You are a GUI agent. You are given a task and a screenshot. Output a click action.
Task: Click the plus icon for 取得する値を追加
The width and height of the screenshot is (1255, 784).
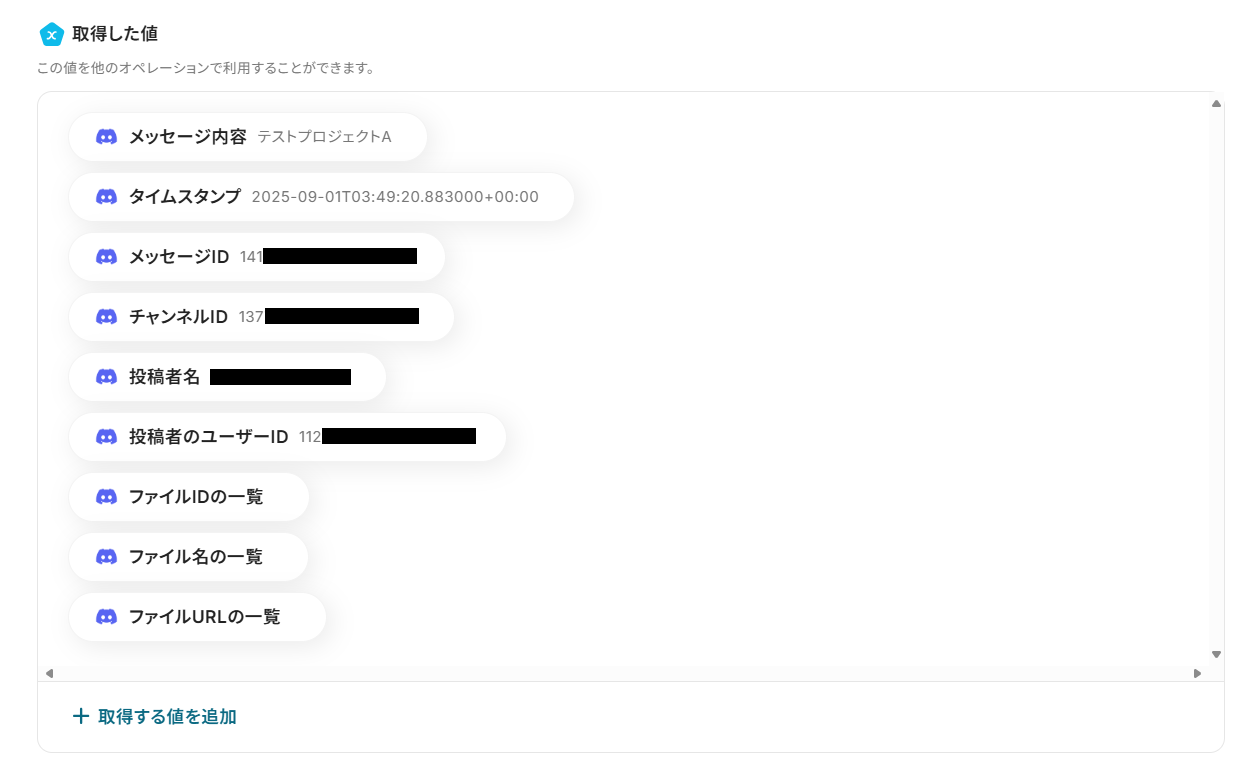[81, 717]
